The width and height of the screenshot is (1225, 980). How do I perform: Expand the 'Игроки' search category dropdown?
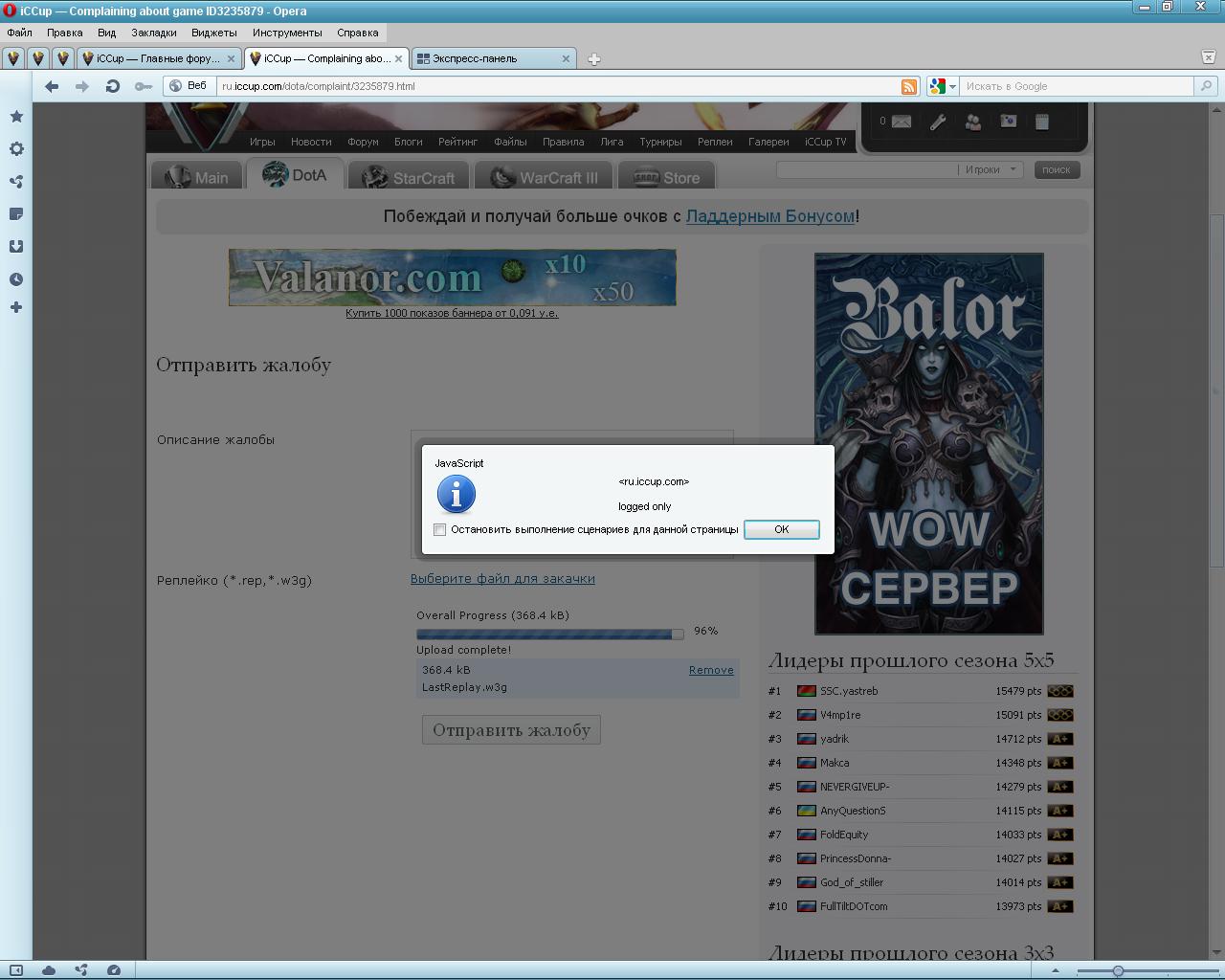(x=991, y=169)
